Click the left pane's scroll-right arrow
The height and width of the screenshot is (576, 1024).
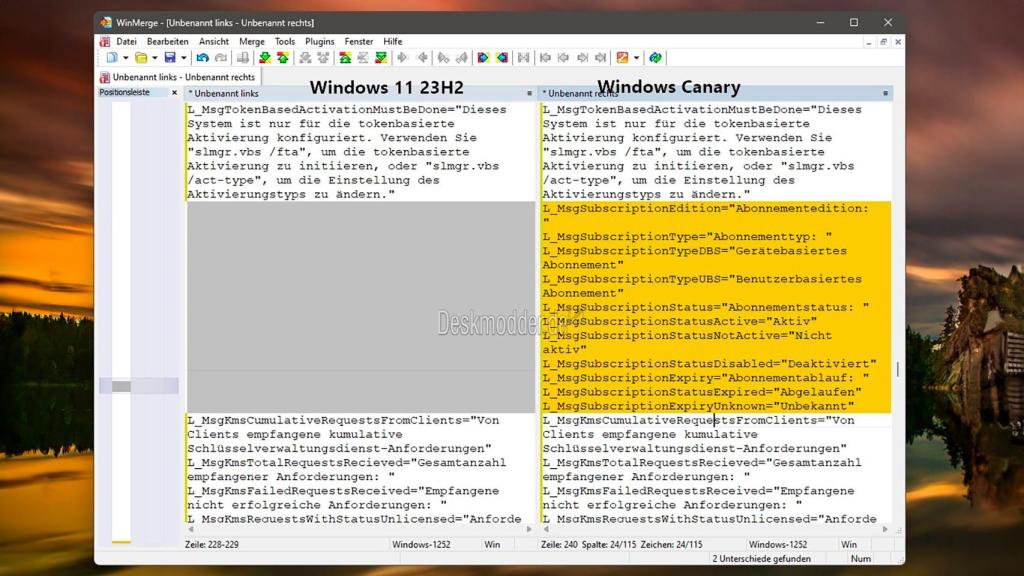[530, 530]
